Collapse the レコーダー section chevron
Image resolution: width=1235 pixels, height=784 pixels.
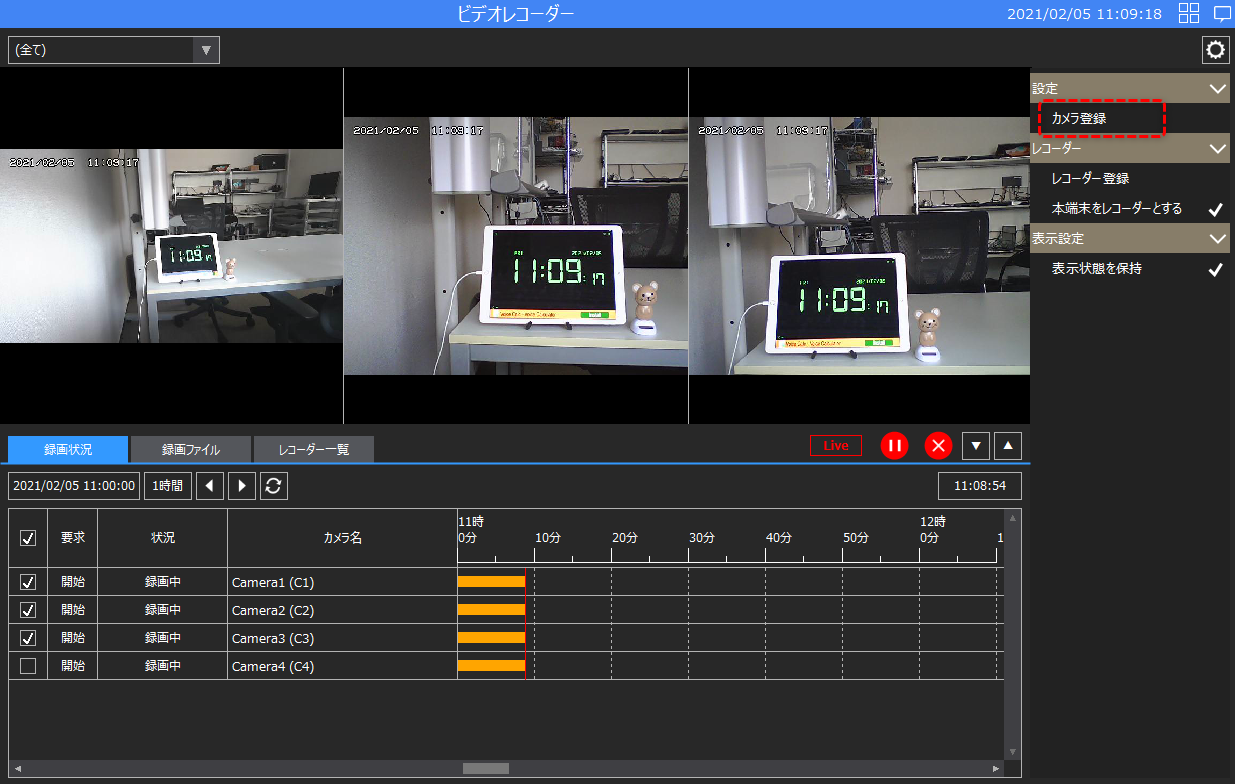(x=1218, y=147)
